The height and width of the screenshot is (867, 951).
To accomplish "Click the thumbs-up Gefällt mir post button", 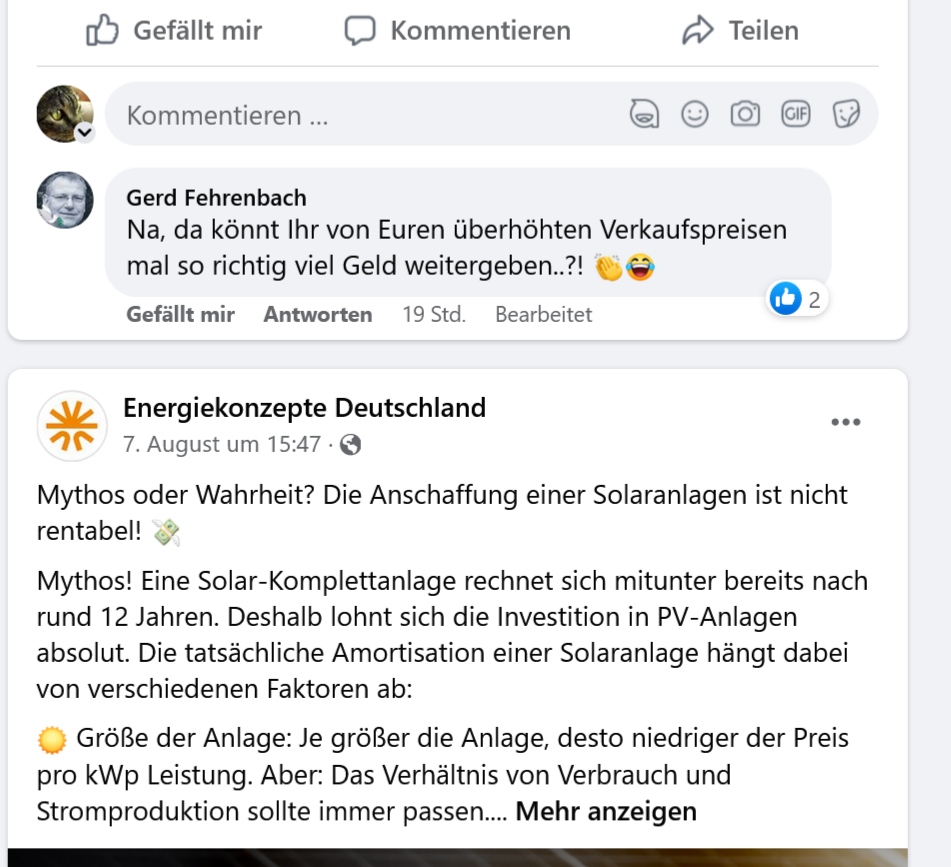I will [174, 31].
